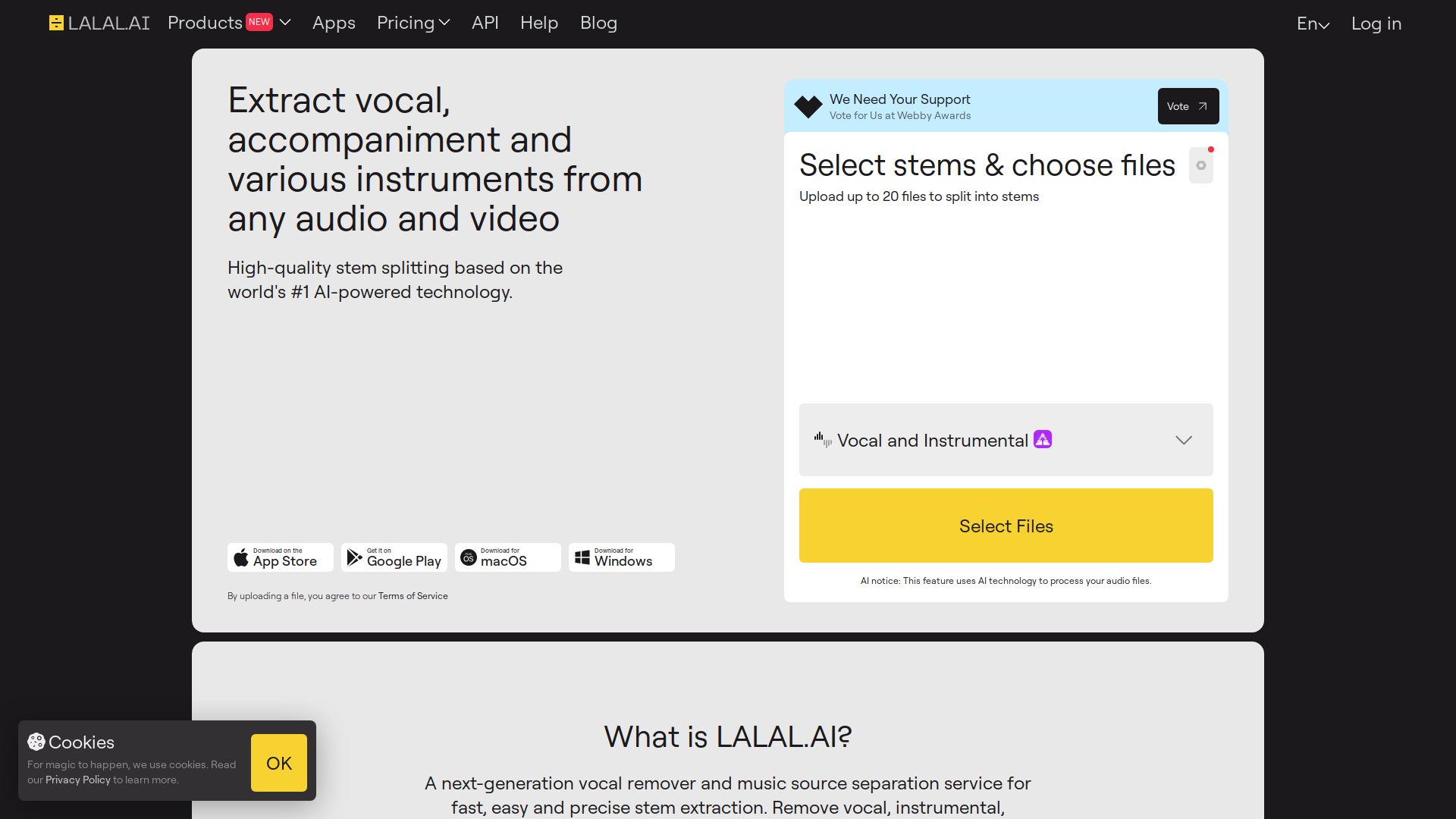1456x819 pixels.
Task: Click the Download on the App Store badge
Action: [280, 557]
